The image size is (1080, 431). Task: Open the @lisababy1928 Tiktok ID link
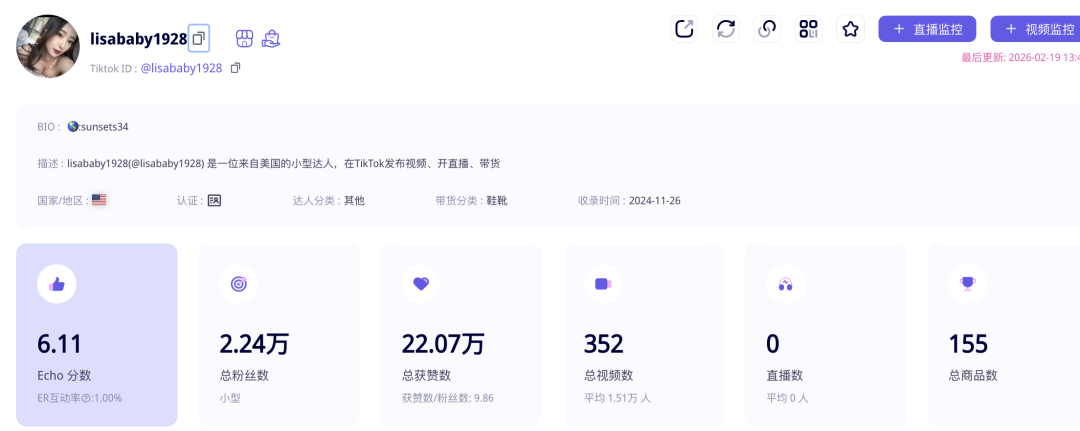tap(181, 68)
